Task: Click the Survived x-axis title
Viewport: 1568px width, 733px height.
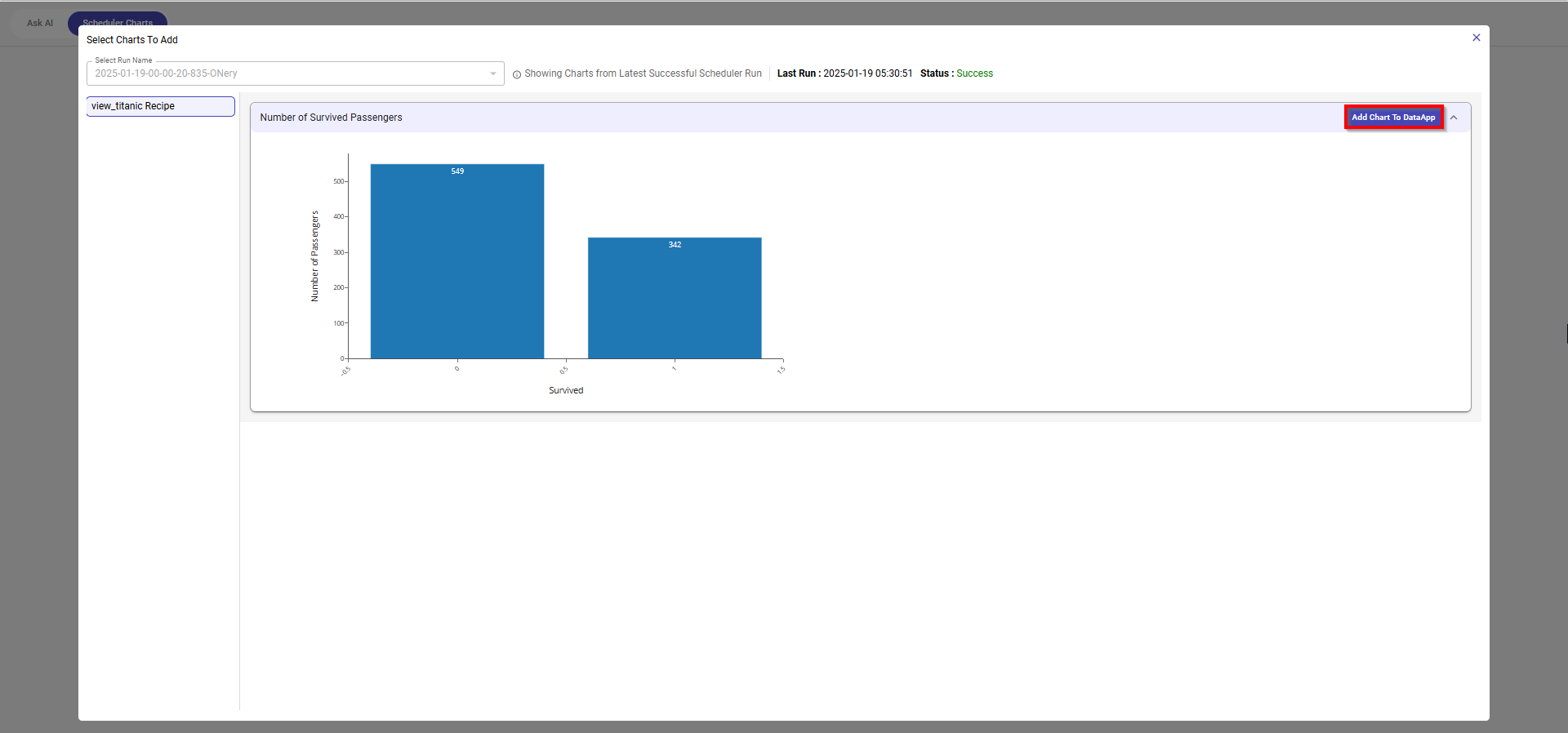Action: click(x=566, y=390)
